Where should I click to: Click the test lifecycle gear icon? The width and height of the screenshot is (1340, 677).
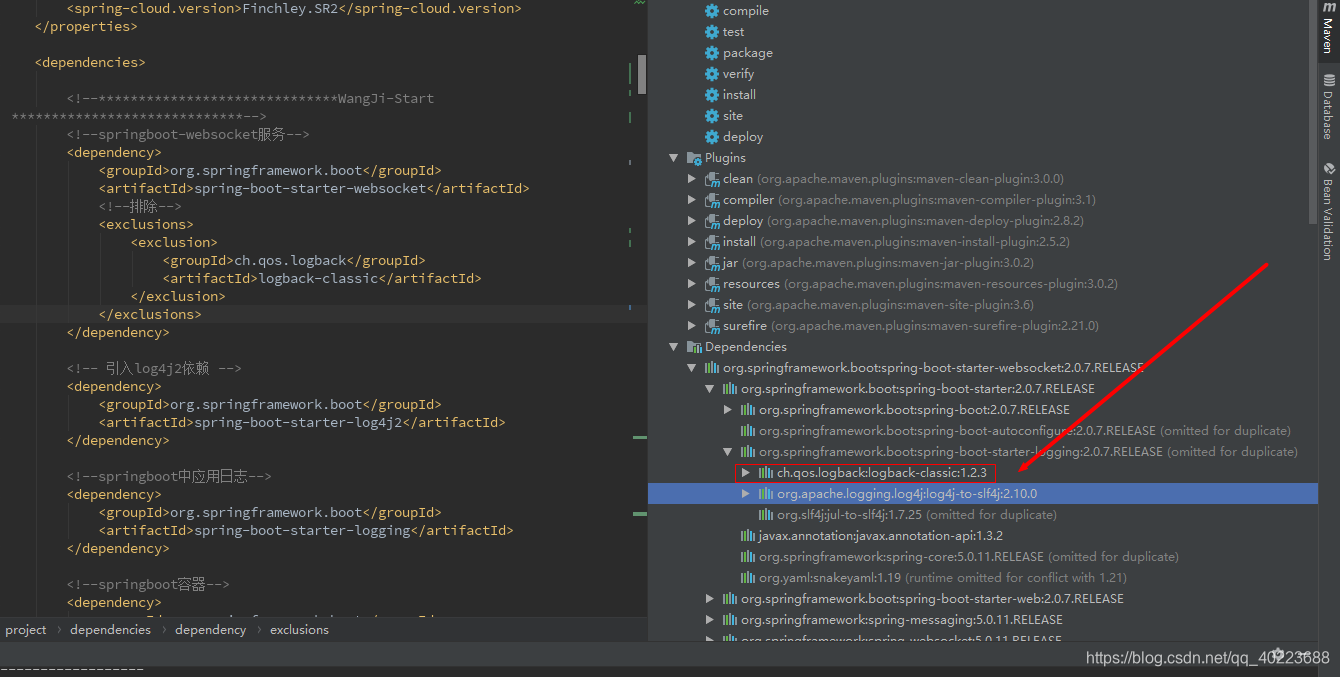coord(712,32)
